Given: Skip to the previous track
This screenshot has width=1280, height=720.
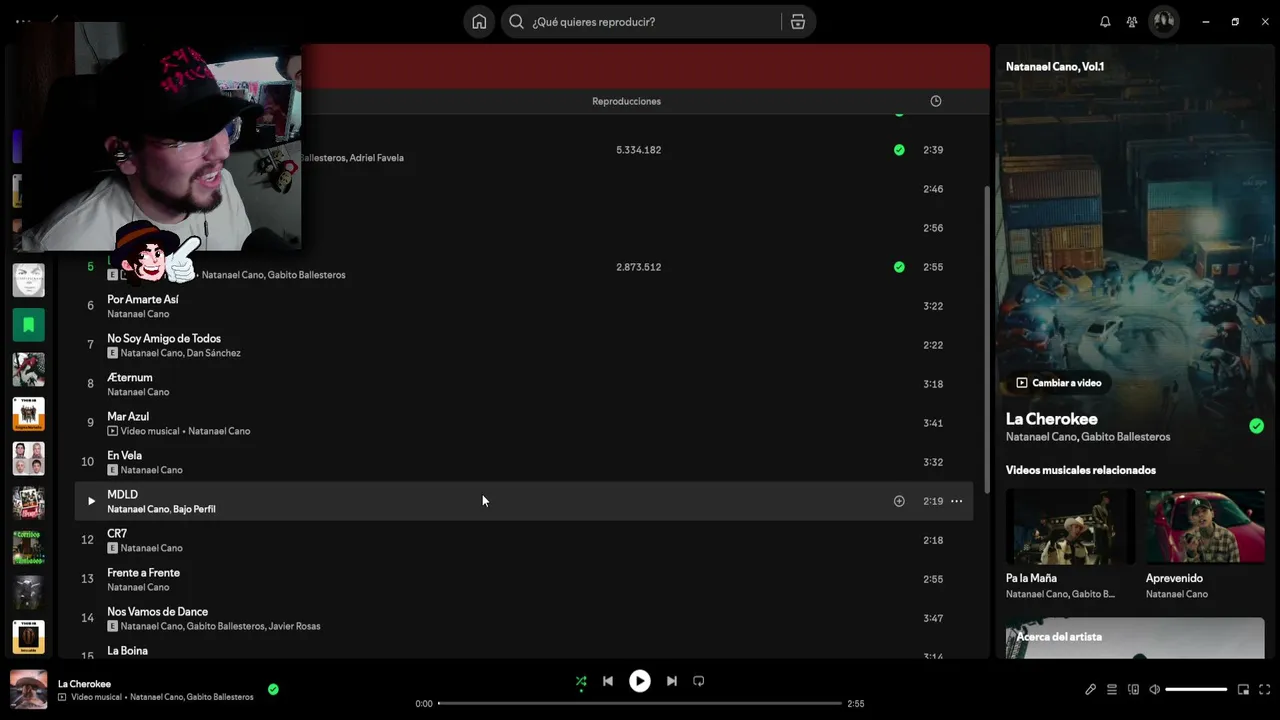Looking at the screenshot, I should click(x=608, y=681).
